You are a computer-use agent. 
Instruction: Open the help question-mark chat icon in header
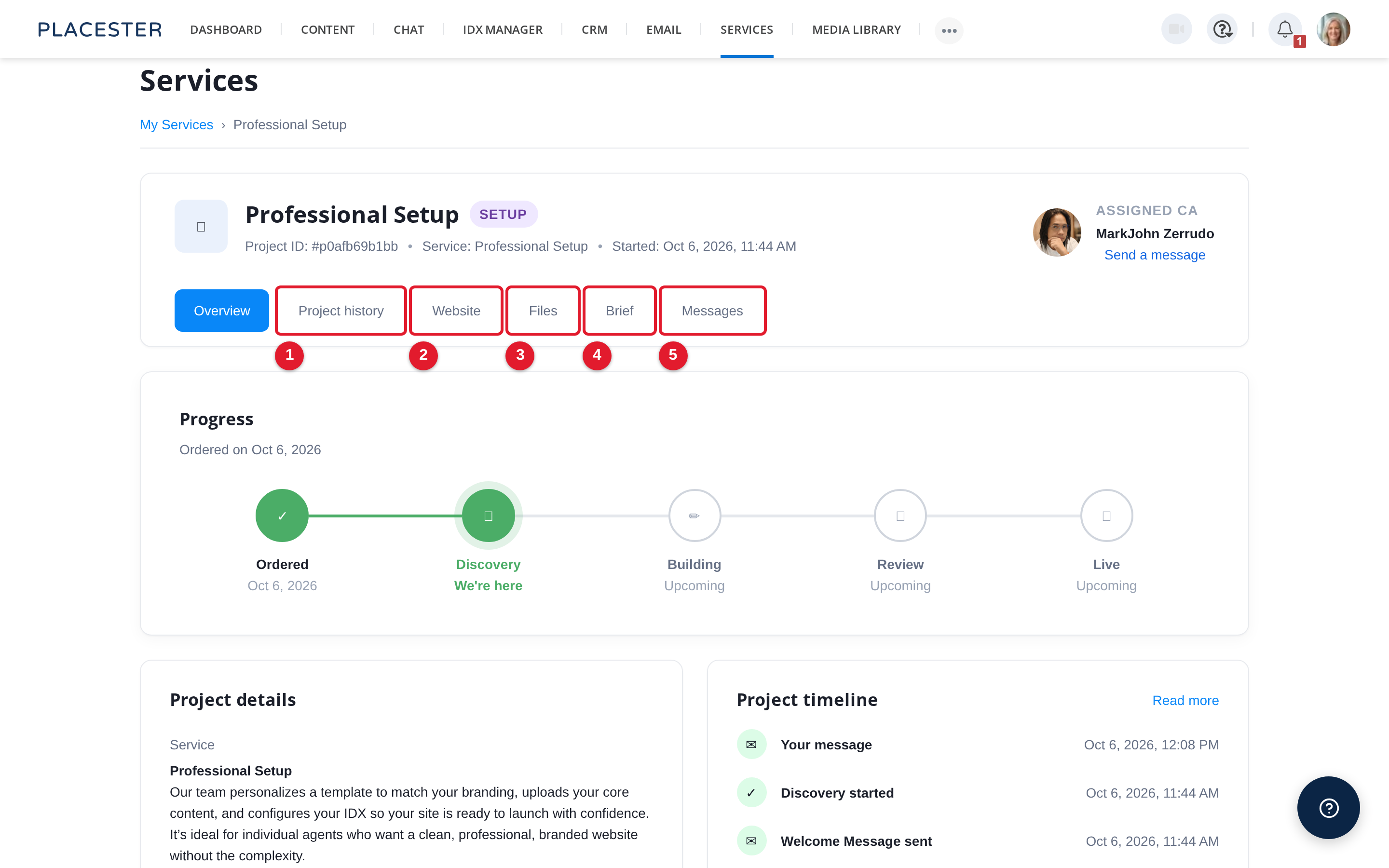[x=1222, y=29]
